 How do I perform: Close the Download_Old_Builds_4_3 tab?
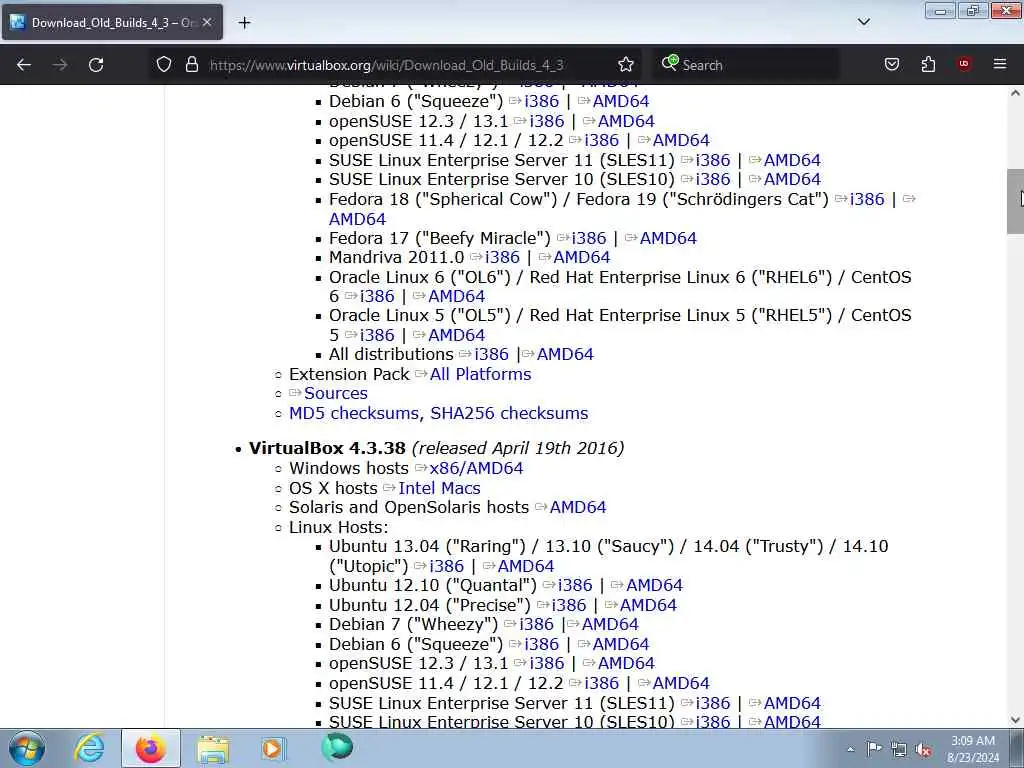pos(207,22)
